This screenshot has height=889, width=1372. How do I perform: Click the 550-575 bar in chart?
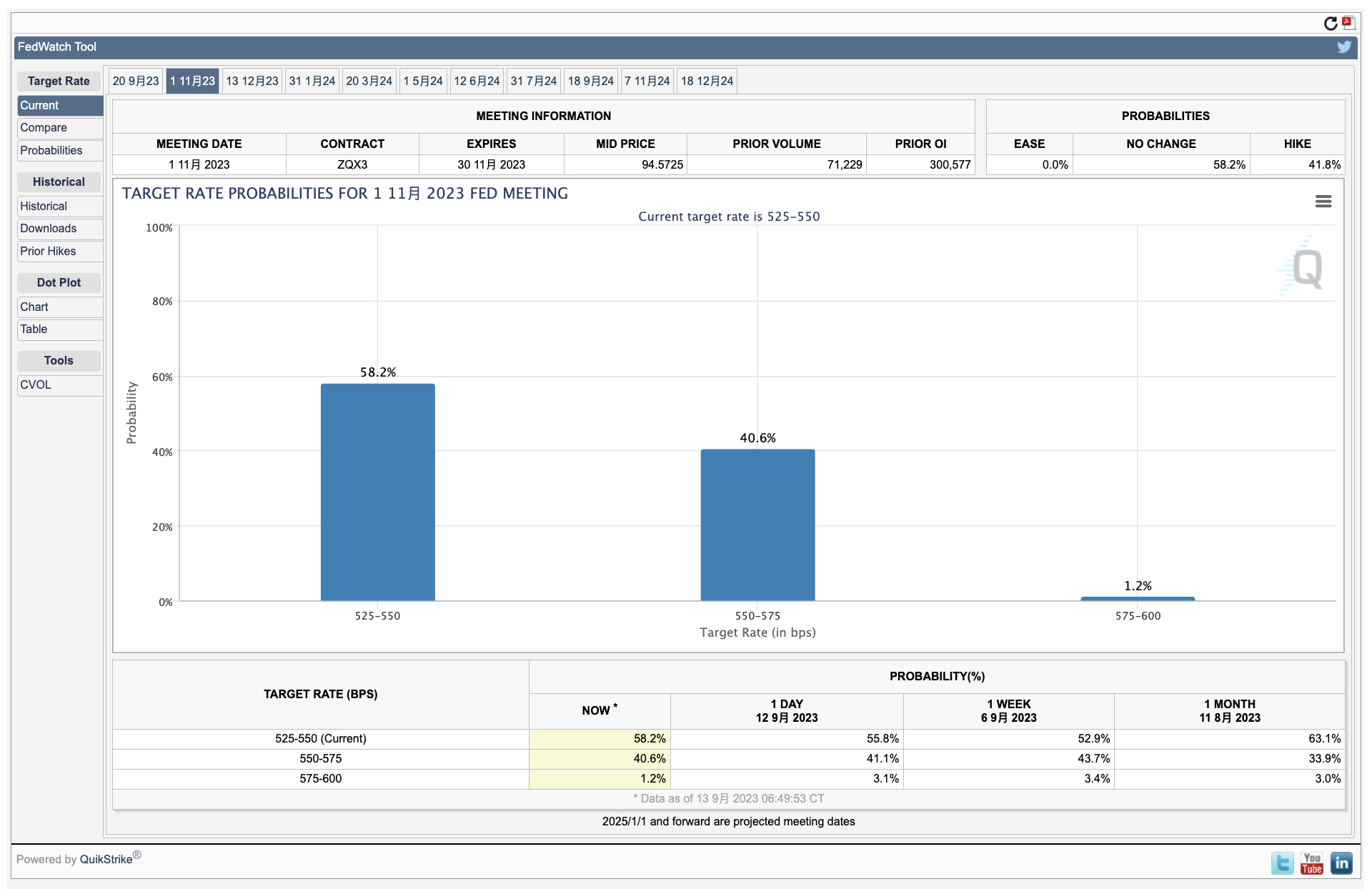click(757, 525)
